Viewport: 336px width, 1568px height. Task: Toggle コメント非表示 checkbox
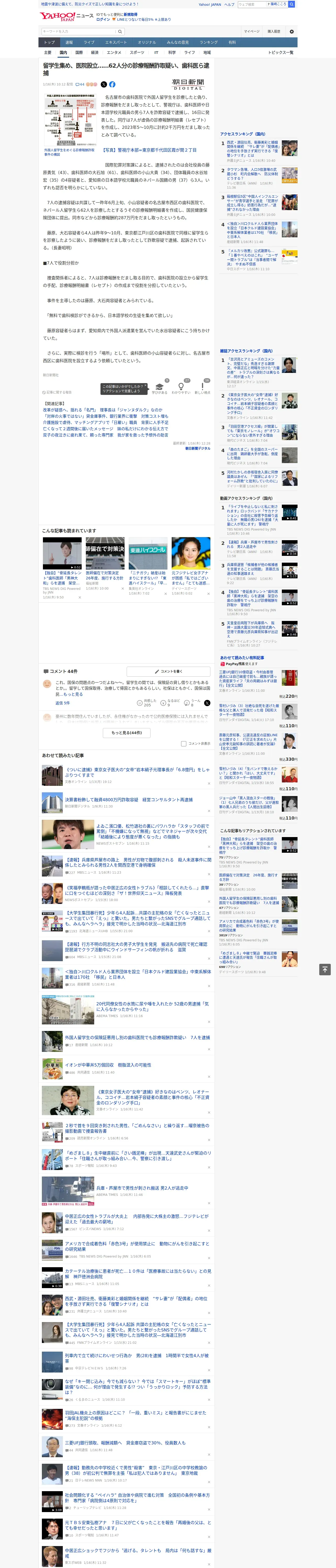tap(183, 743)
